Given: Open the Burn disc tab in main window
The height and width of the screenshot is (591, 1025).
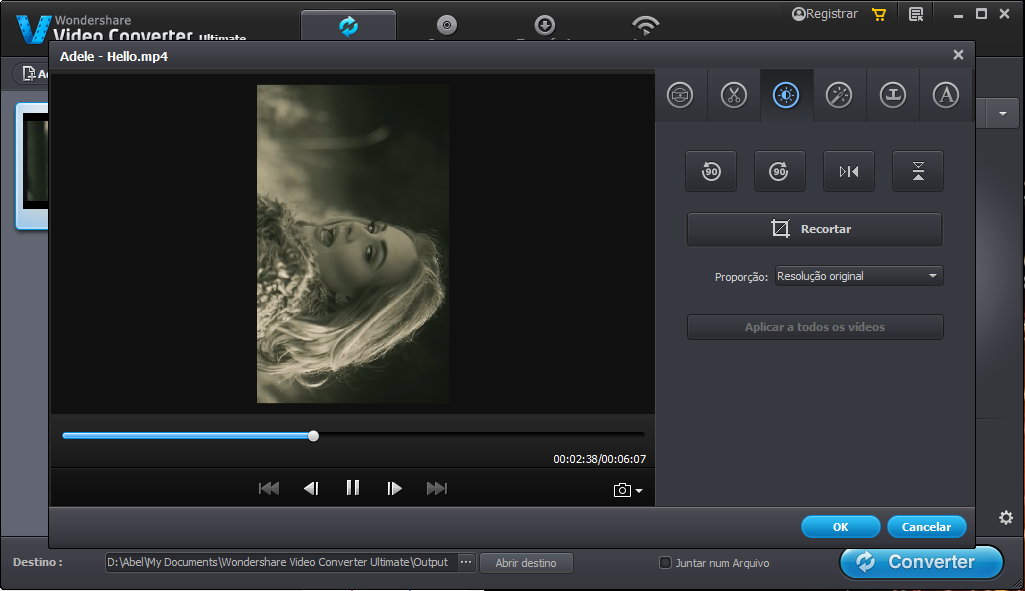Looking at the screenshot, I should point(447,25).
